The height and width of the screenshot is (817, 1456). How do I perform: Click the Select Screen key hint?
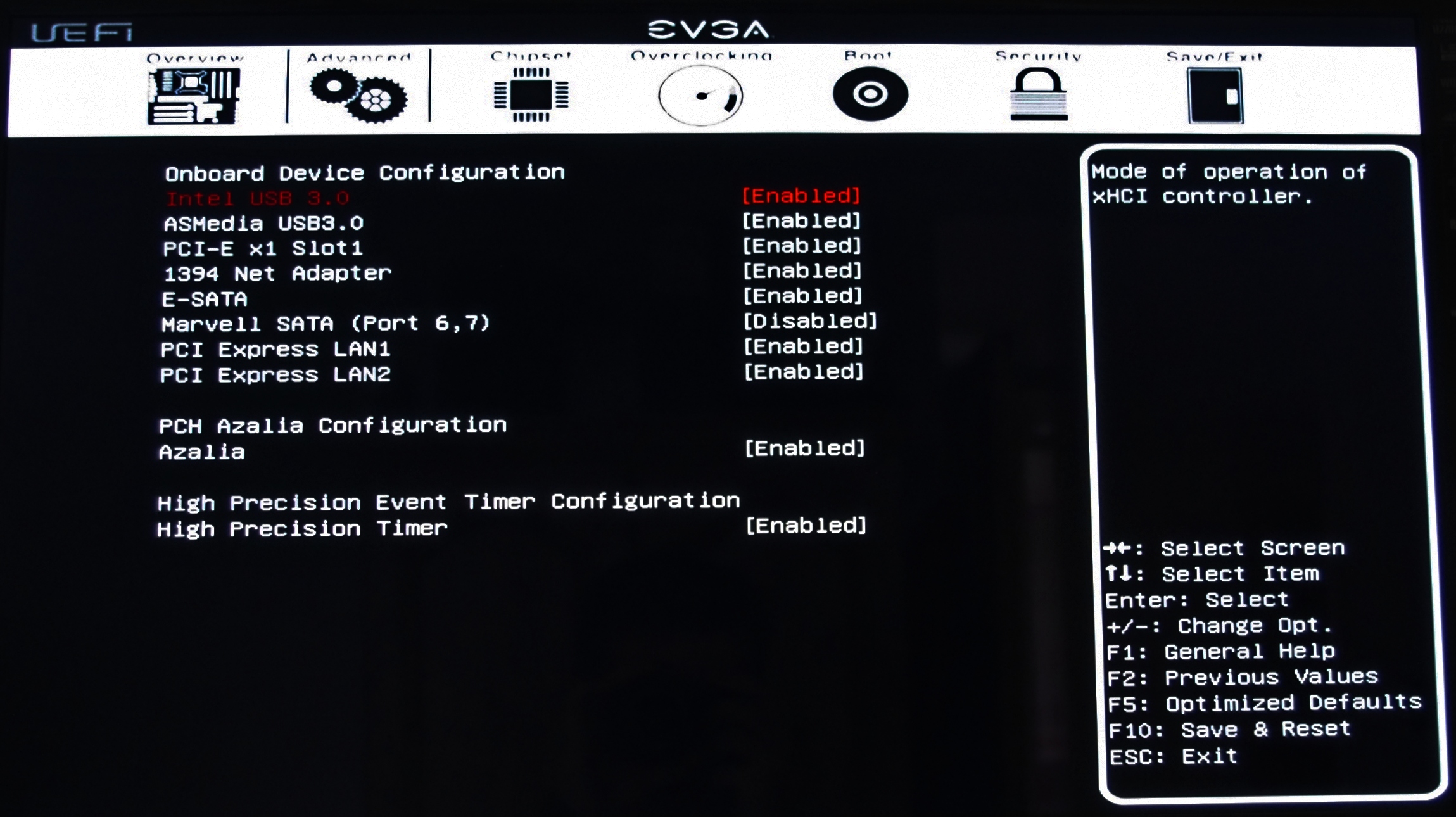click(1224, 548)
